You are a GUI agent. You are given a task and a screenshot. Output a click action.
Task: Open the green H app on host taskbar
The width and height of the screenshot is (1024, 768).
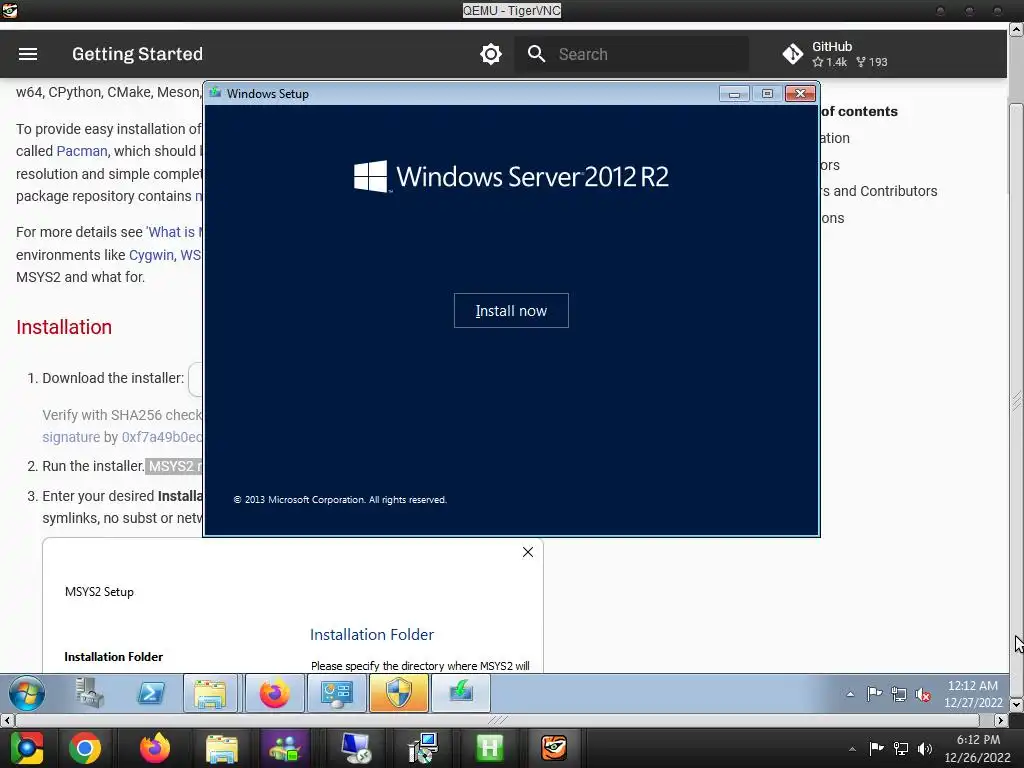(489, 748)
